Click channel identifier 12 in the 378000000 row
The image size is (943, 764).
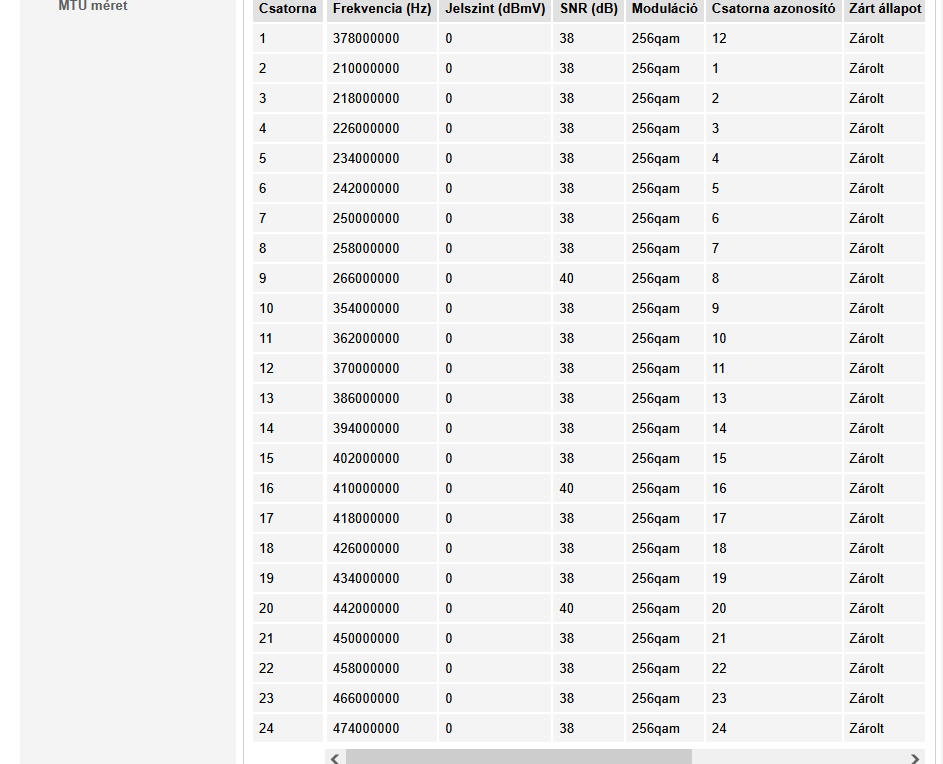[x=719, y=39]
